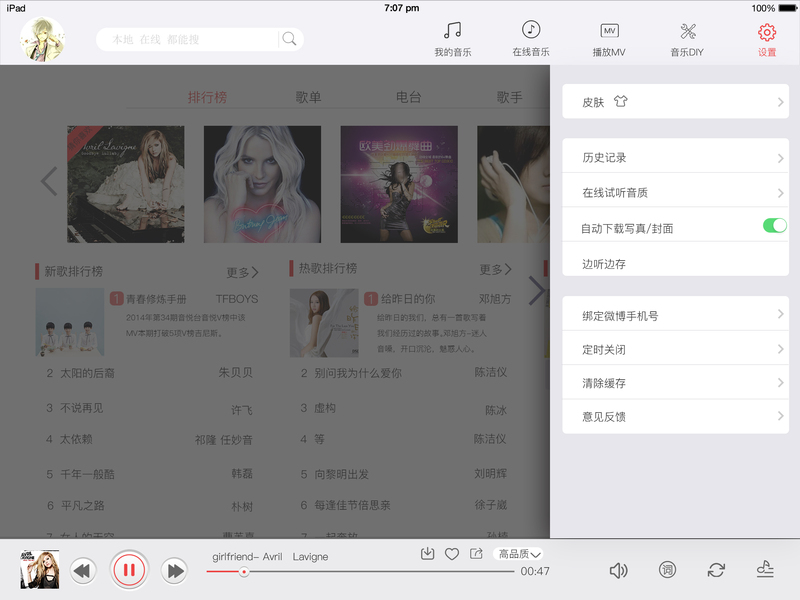This screenshot has width=800, height=600.
Task: Play song 向黎明出发
Action: coord(341,474)
